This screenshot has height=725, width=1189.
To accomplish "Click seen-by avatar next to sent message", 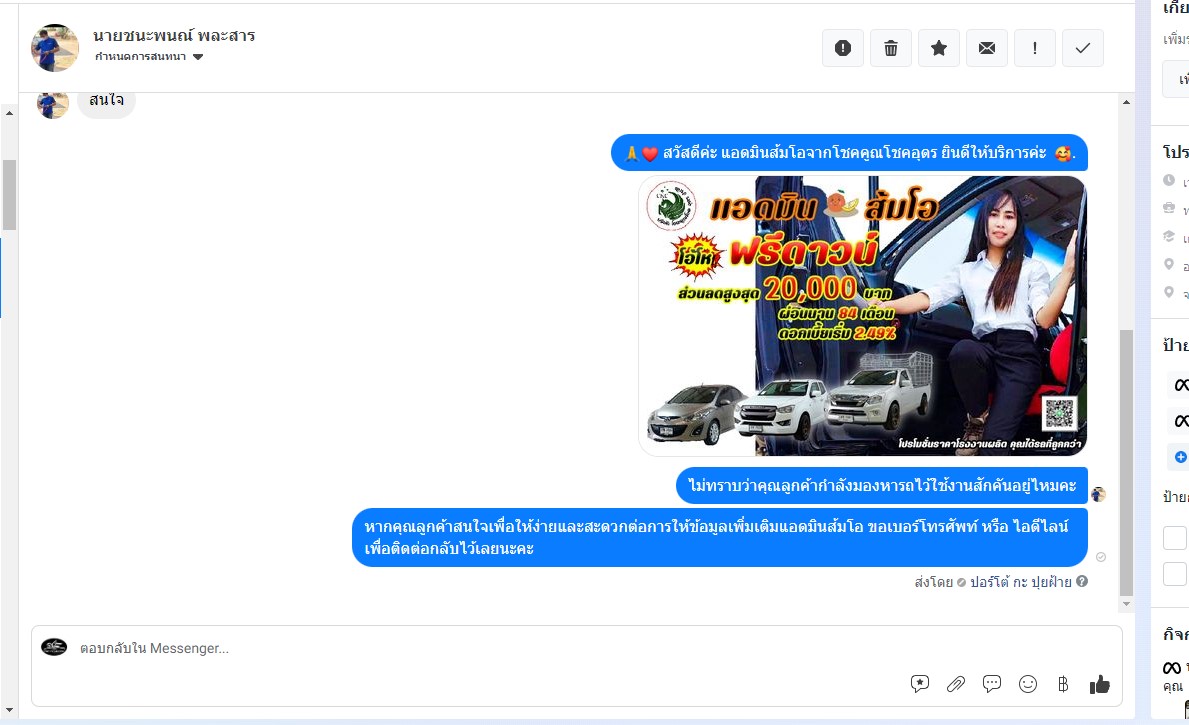I will tap(1099, 494).
